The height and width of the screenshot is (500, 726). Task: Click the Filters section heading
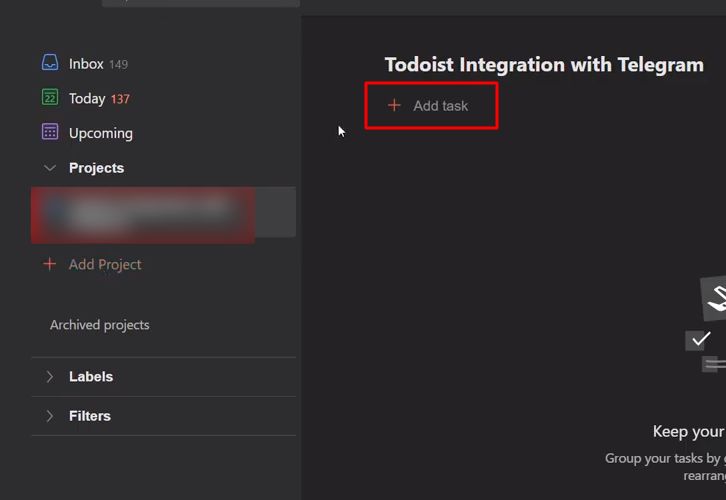pos(90,416)
